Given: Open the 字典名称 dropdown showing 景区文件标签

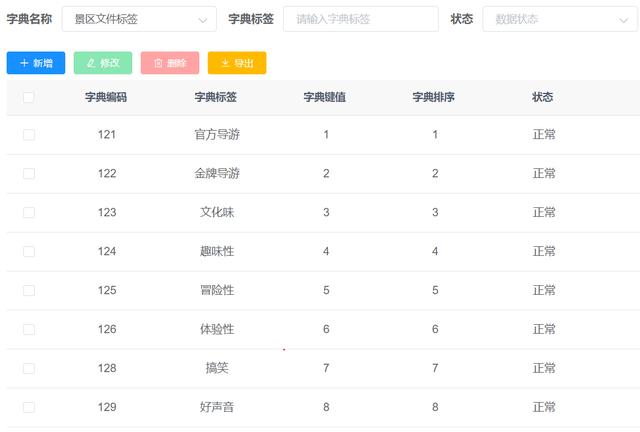Looking at the screenshot, I should point(139,19).
